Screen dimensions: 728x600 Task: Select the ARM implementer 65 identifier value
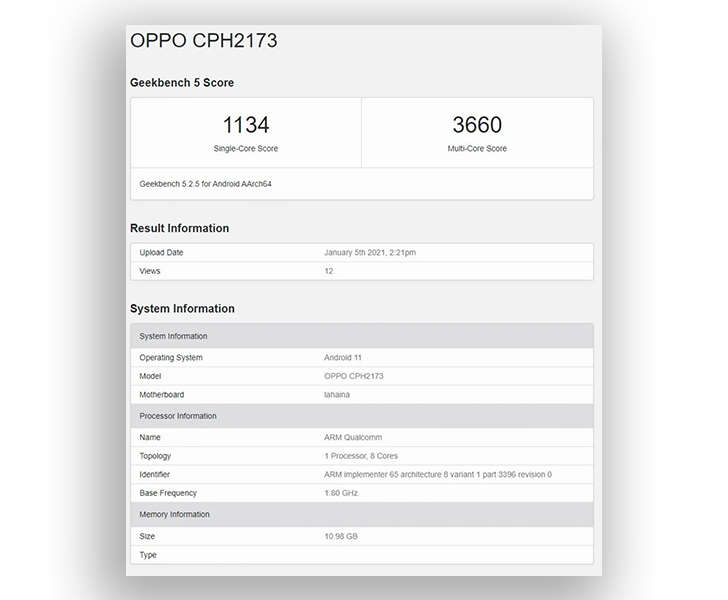(x=438, y=475)
